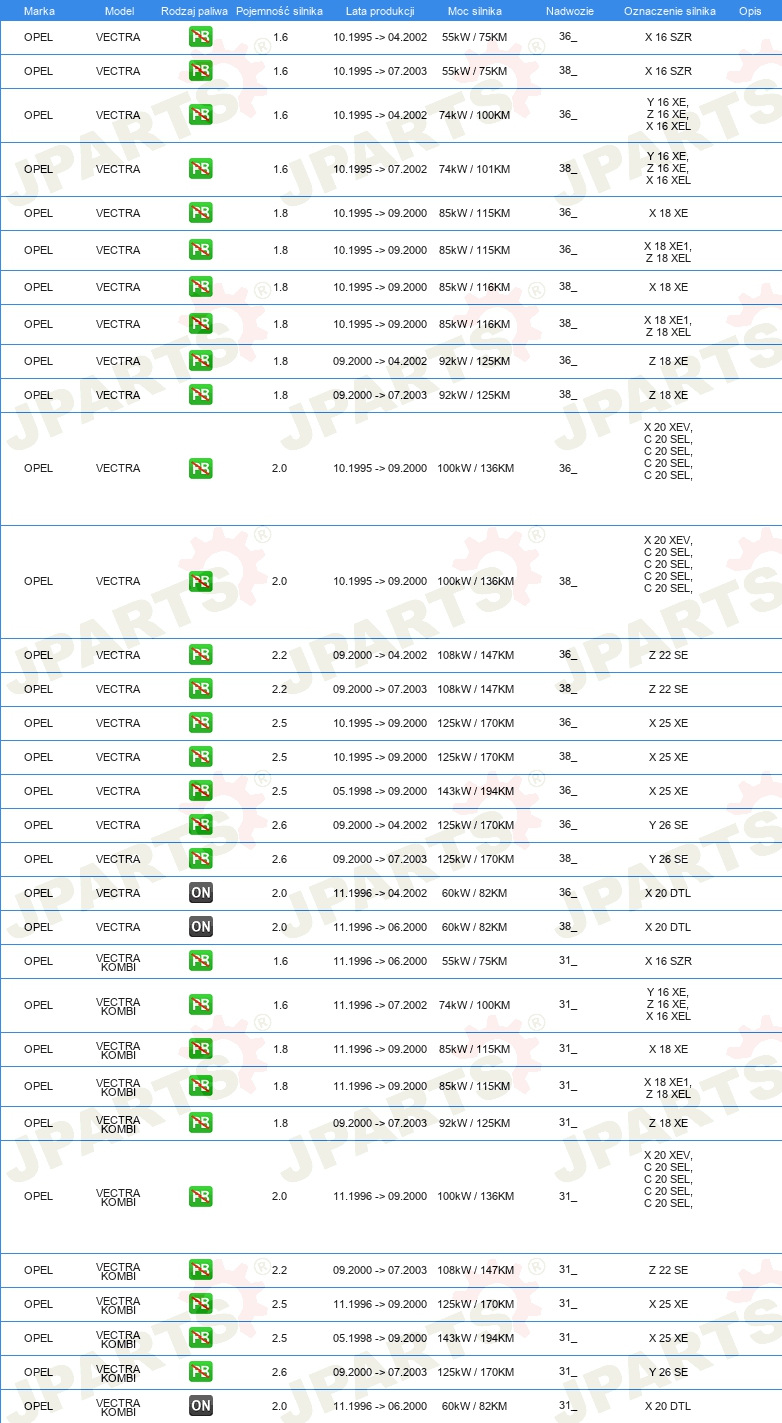Screen dimensions: 782x1423
Task: Click the Lata produkcji column header
Action: 380,11
